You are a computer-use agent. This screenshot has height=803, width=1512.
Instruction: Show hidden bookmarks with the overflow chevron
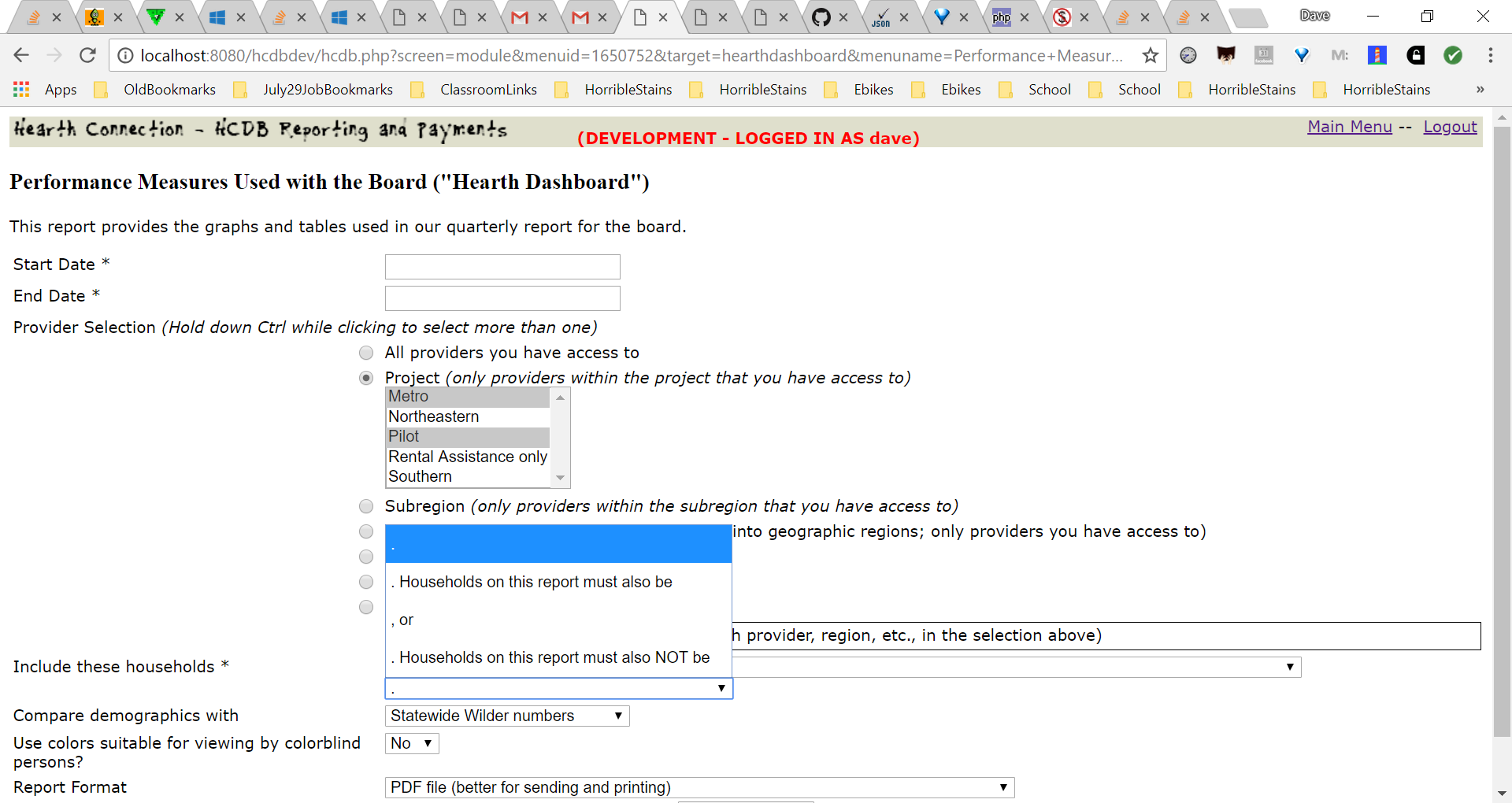point(1480,90)
